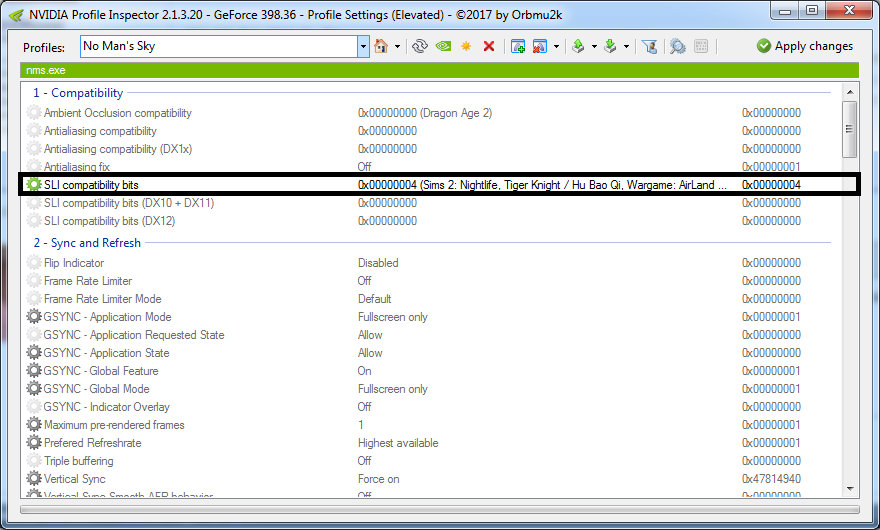Image resolution: width=880 pixels, height=530 pixels.
Task: Click the faded gear icon beside Frame Rate Limiter Mode
Action: [34, 299]
